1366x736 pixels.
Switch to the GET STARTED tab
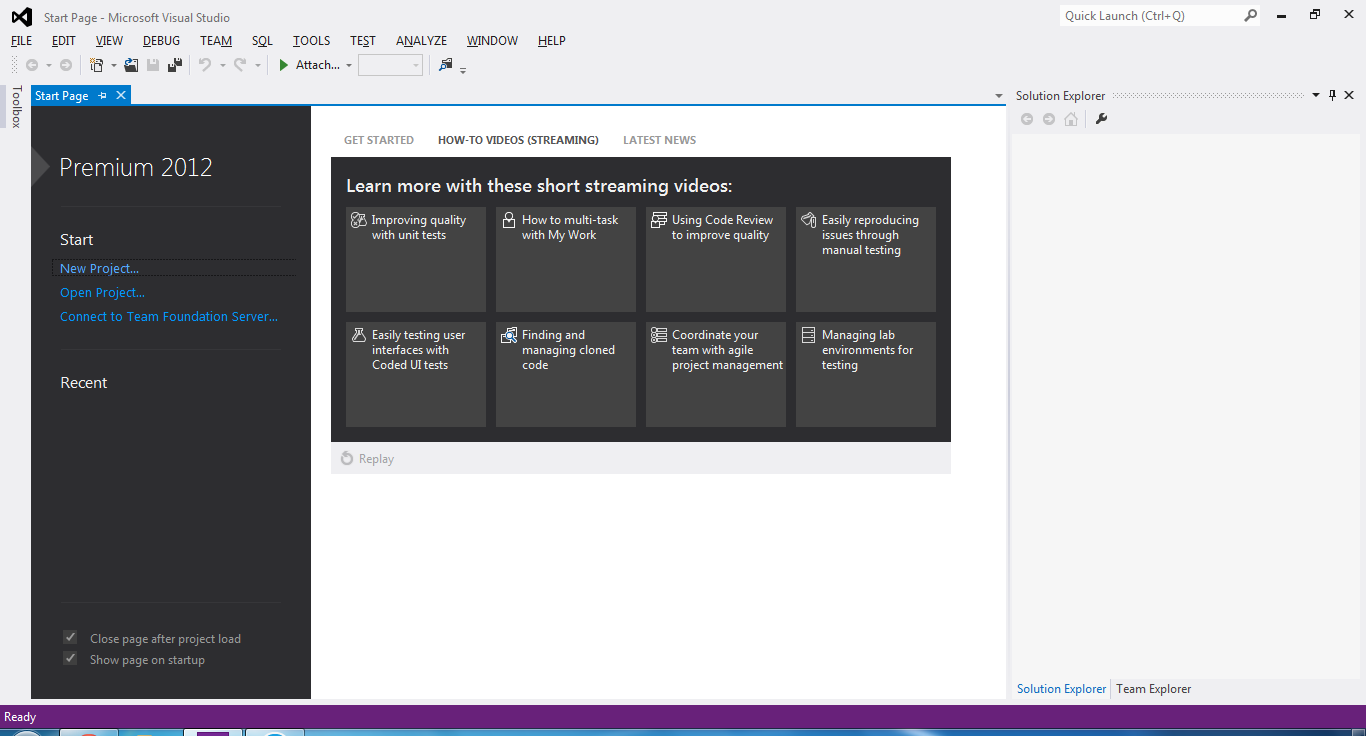pos(379,140)
